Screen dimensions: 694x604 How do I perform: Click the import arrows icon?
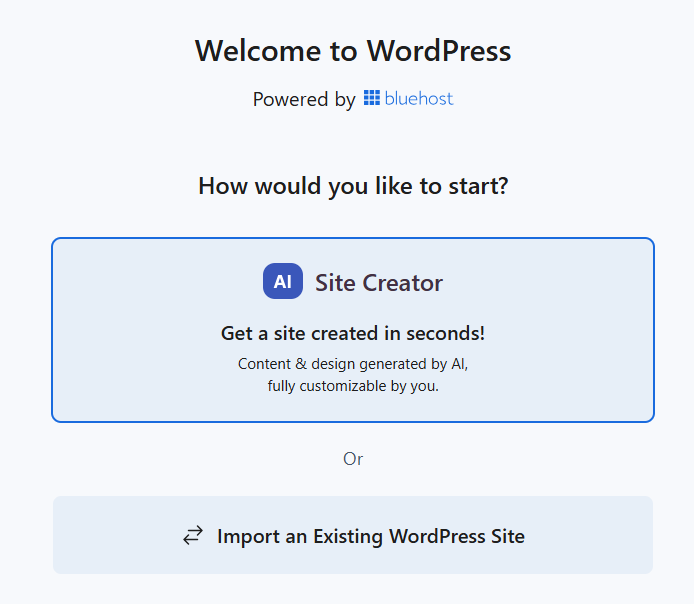(193, 535)
